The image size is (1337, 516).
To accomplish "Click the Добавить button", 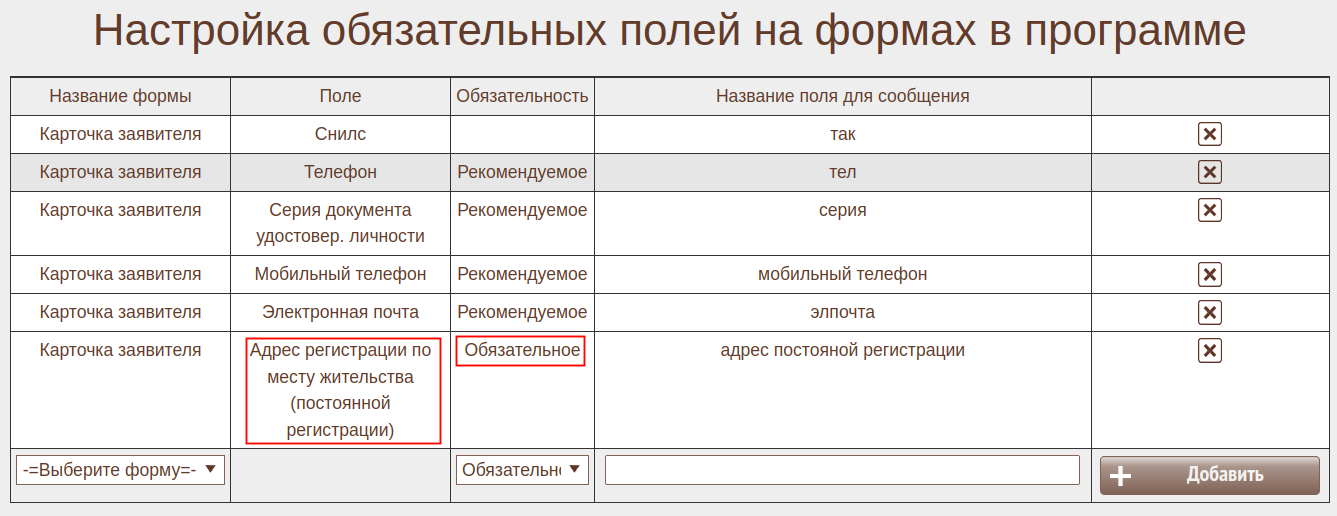I will (1209, 475).
